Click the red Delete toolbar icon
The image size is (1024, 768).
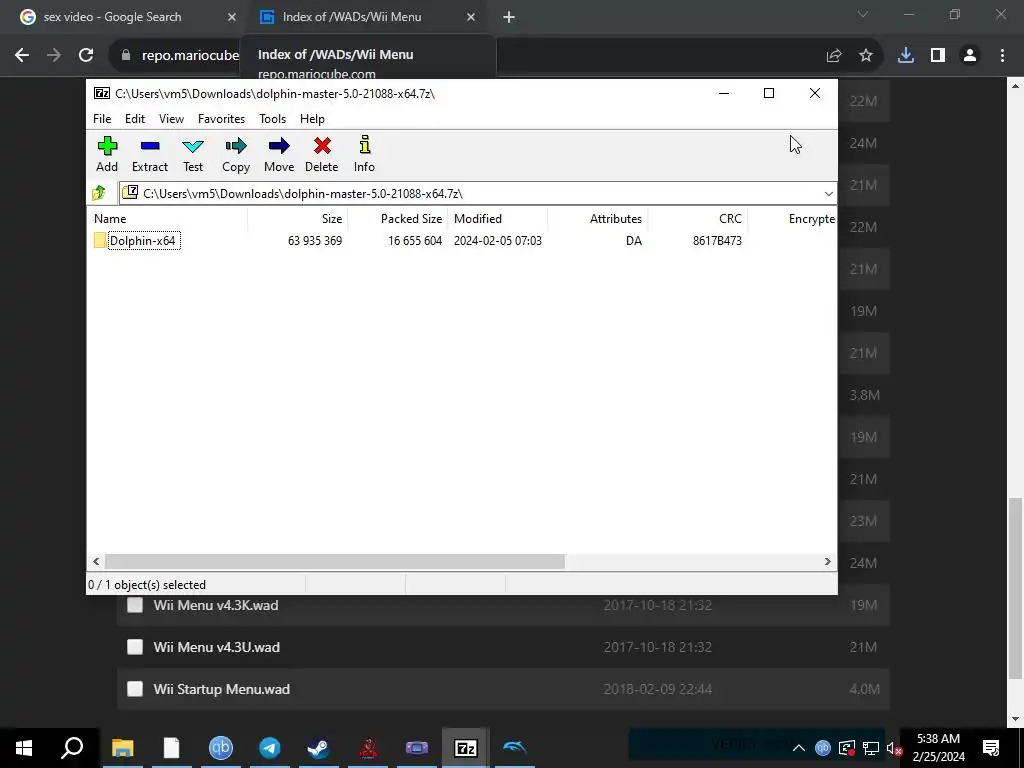point(322,153)
